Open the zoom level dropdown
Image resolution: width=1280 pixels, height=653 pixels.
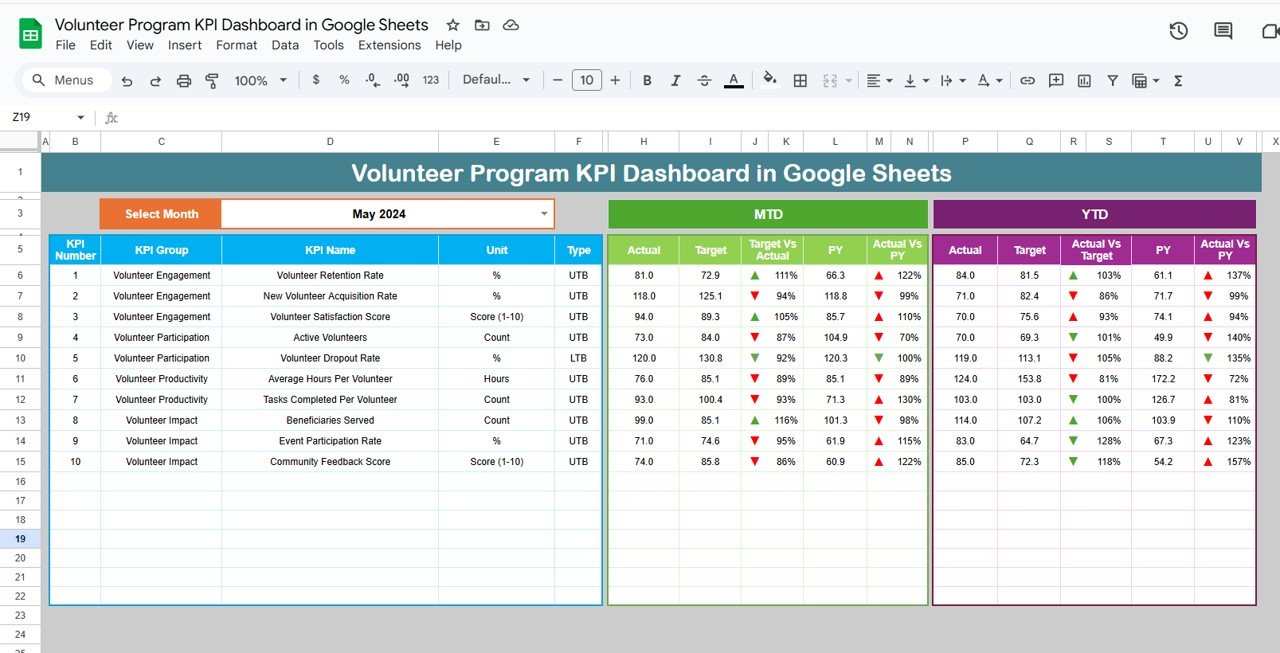(x=259, y=80)
